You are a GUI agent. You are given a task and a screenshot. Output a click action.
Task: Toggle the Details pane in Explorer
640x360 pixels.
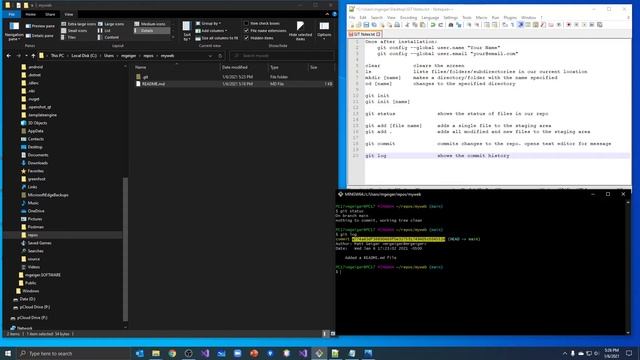[x=40, y=36]
